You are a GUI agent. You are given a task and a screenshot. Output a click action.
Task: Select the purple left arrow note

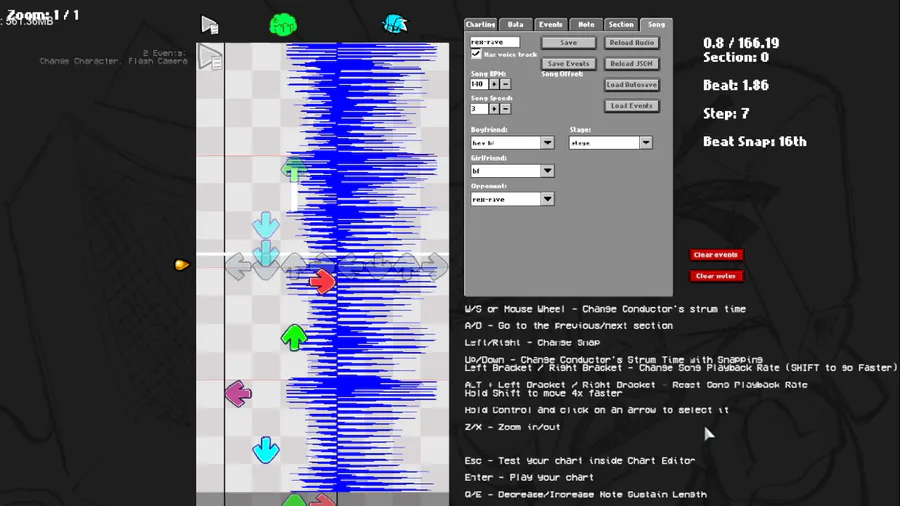(x=238, y=394)
